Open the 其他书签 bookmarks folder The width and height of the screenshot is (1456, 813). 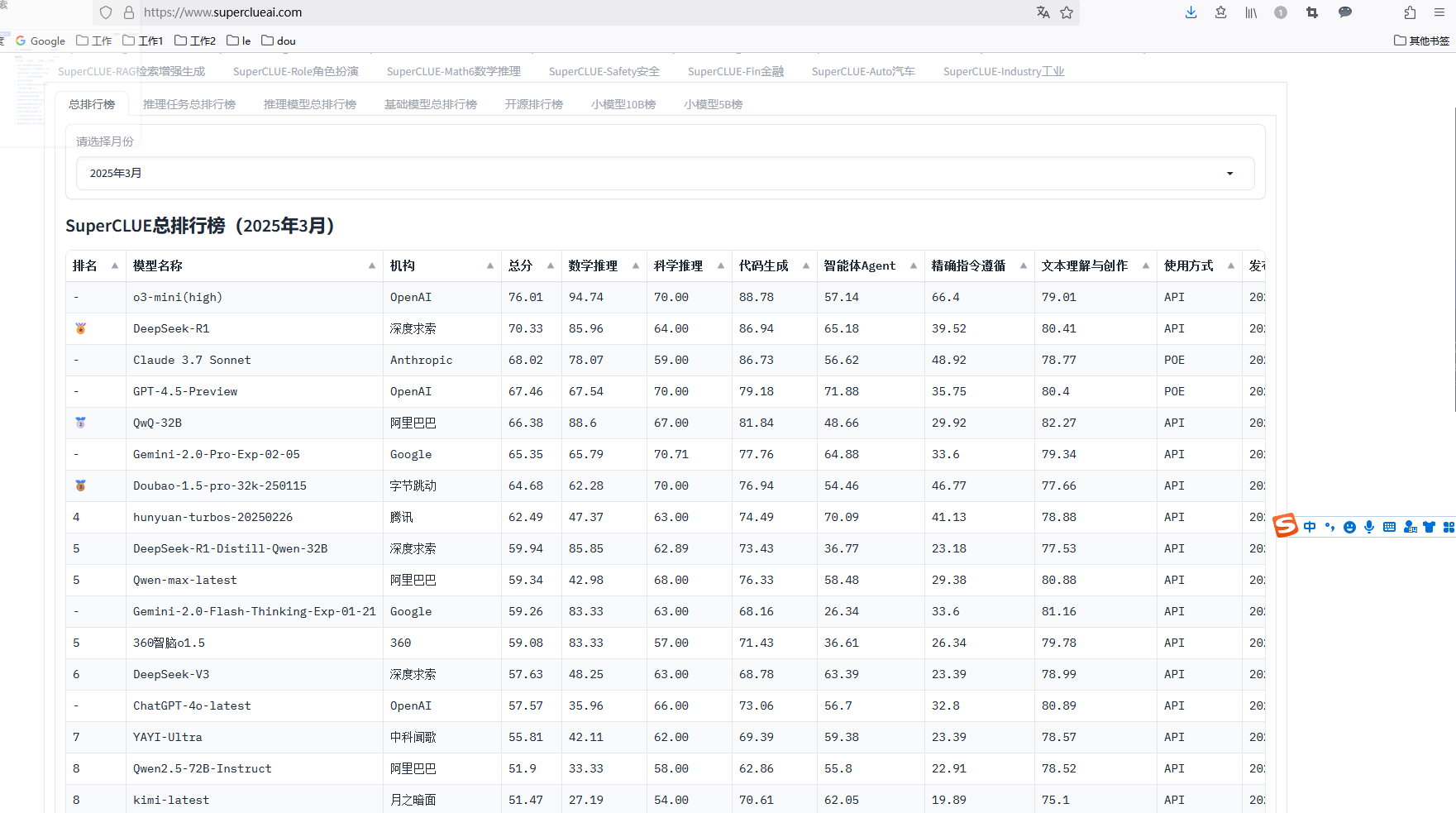click(1421, 41)
